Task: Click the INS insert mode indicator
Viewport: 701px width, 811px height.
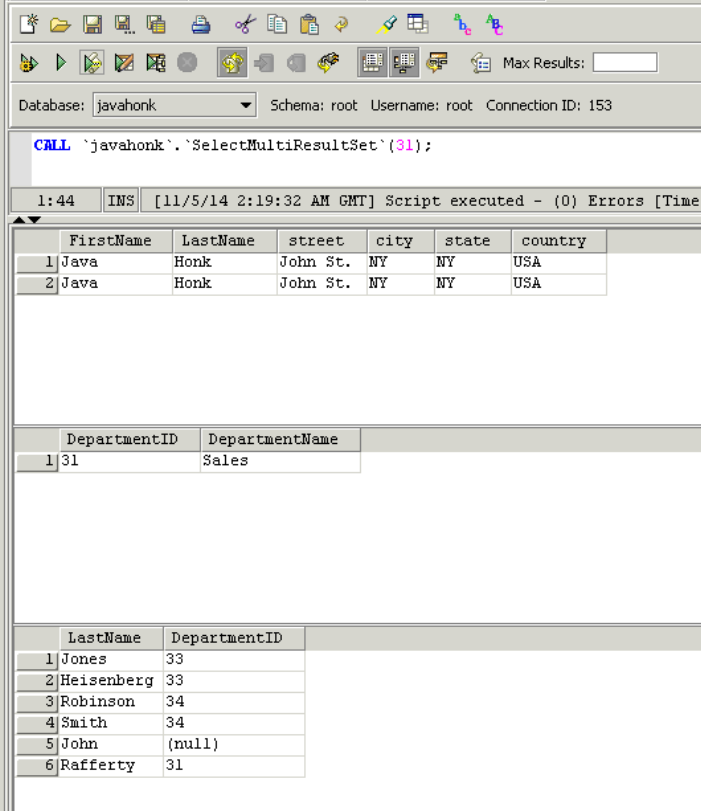Action: (x=121, y=200)
